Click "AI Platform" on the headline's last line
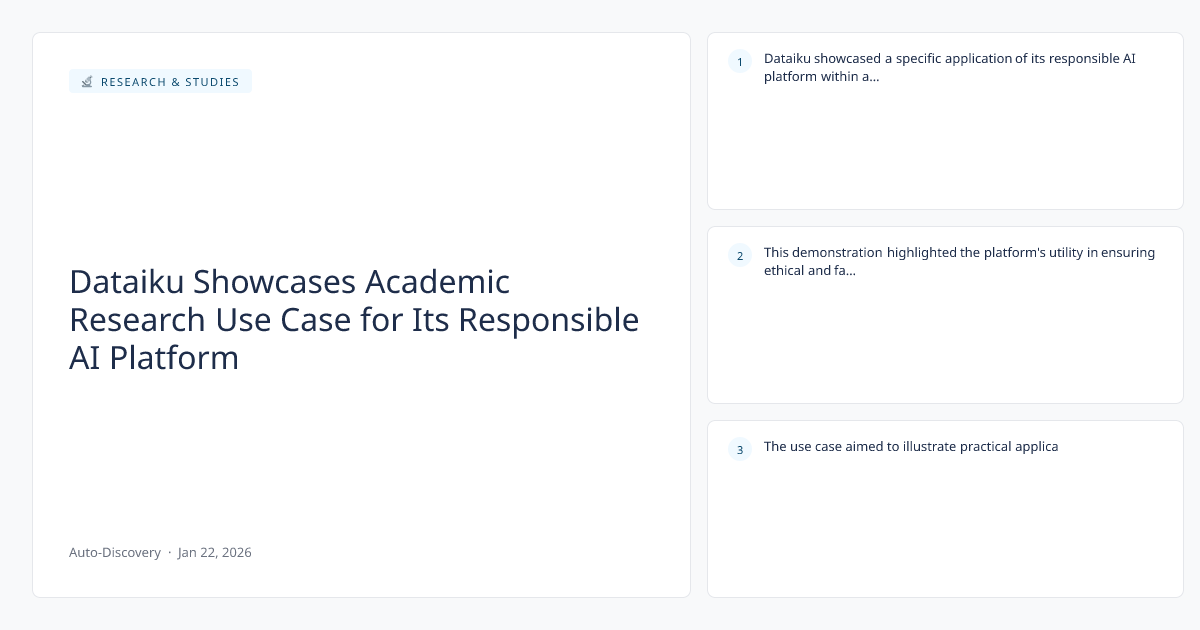Image resolution: width=1200 pixels, height=630 pixels. coord(154,358)
